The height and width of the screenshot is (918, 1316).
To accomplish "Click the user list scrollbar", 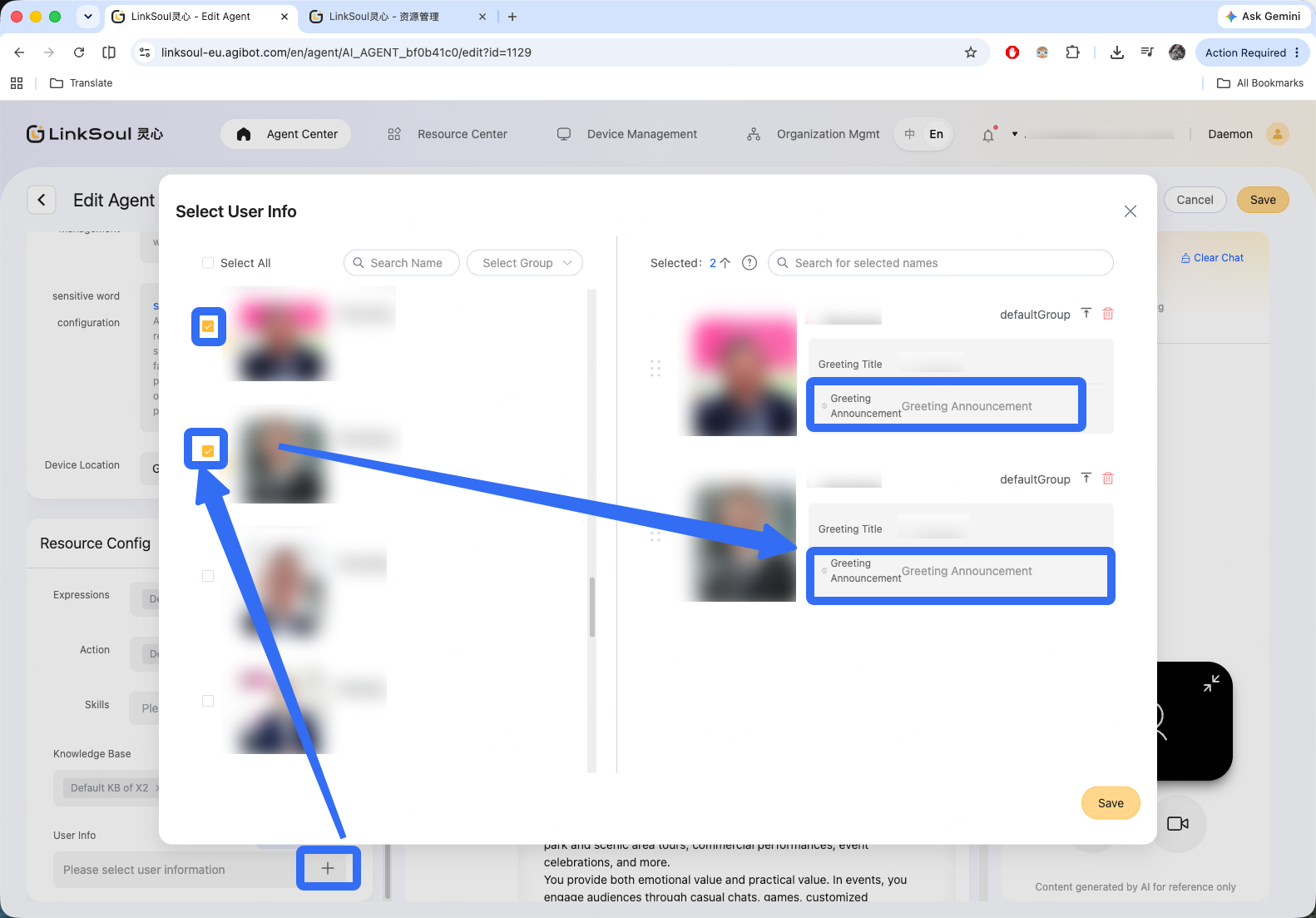I will [592, 608].
